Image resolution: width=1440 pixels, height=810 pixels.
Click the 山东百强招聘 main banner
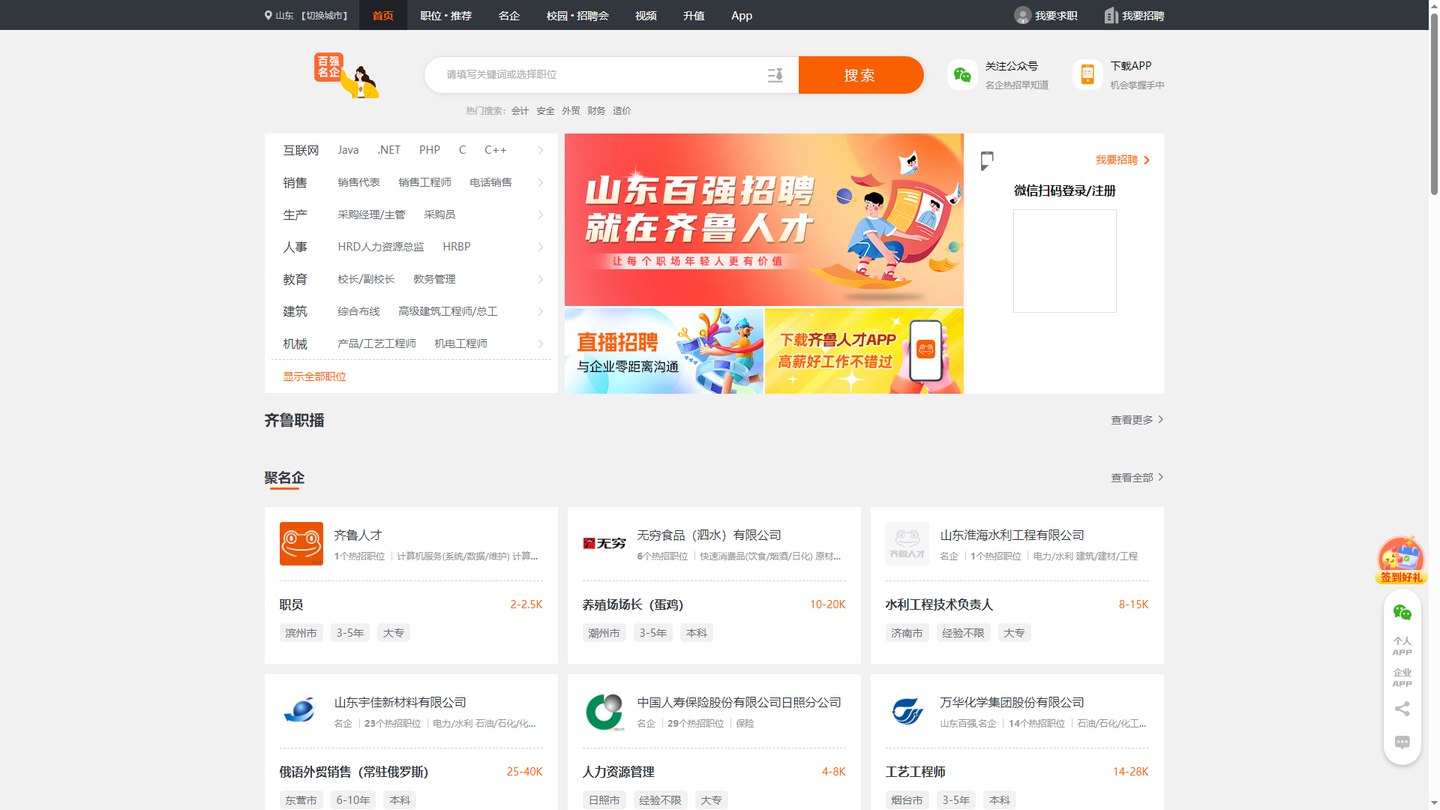tap(764, 220)
